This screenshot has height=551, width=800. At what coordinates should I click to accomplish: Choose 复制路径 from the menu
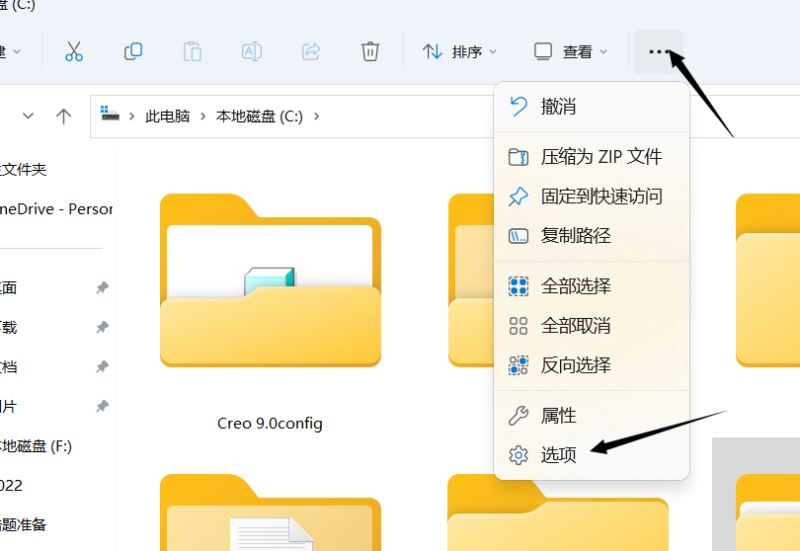(x=575, y=236)
